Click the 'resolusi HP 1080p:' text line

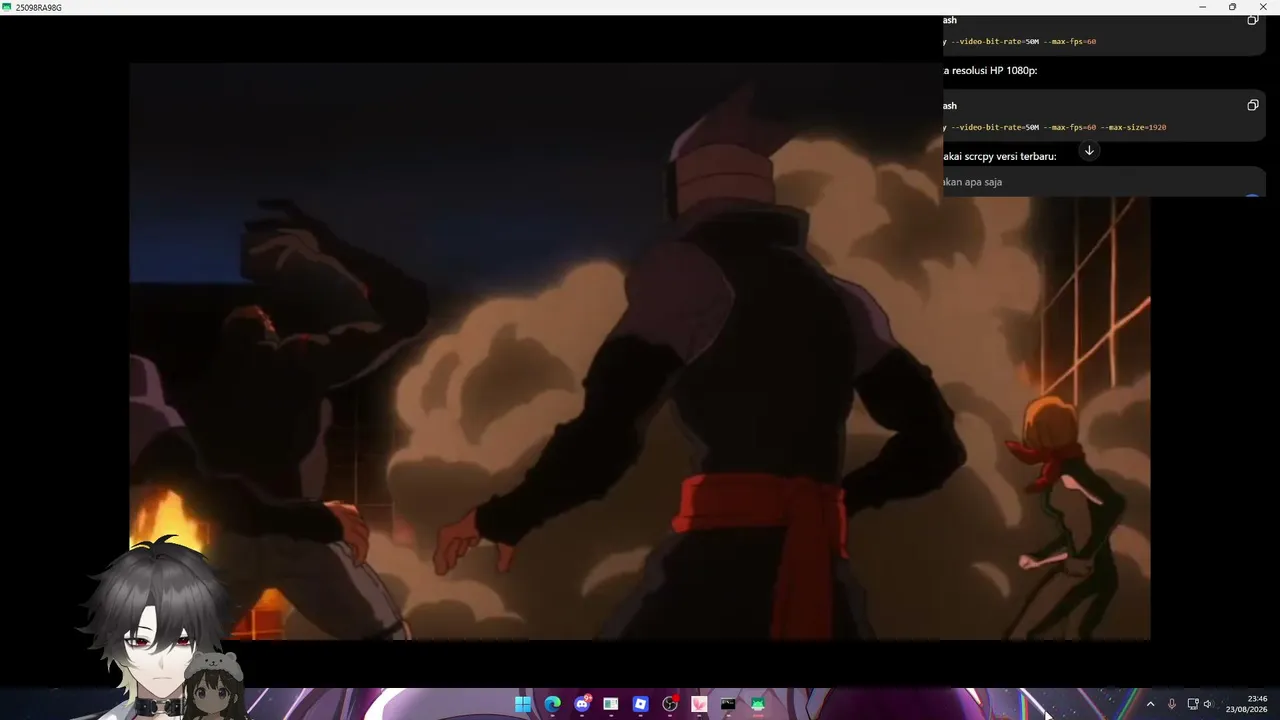pos(994,70)
